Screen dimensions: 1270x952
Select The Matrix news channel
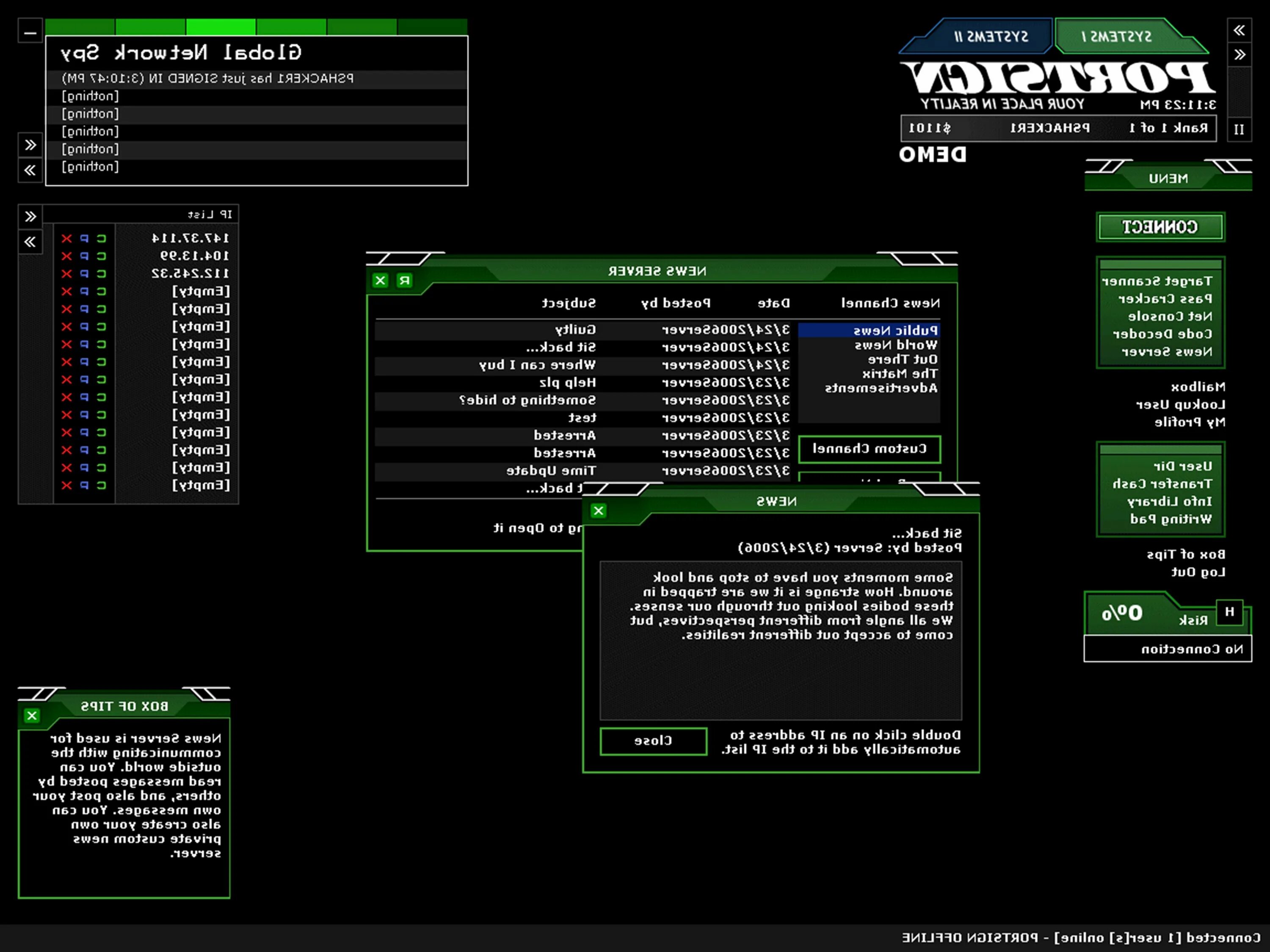(x=900, y=374)
